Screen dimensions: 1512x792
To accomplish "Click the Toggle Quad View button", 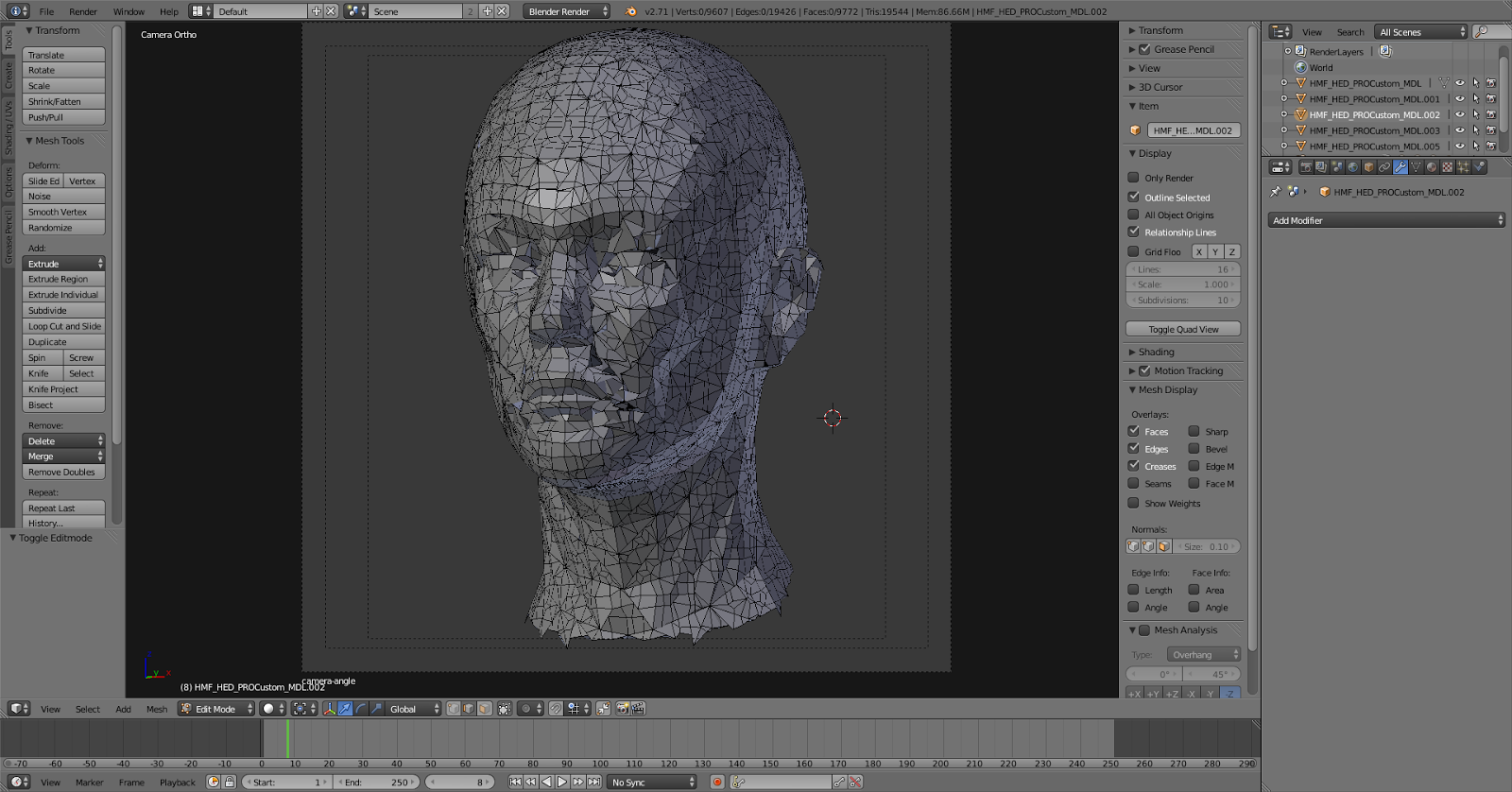I will [x=1183, y=330].
